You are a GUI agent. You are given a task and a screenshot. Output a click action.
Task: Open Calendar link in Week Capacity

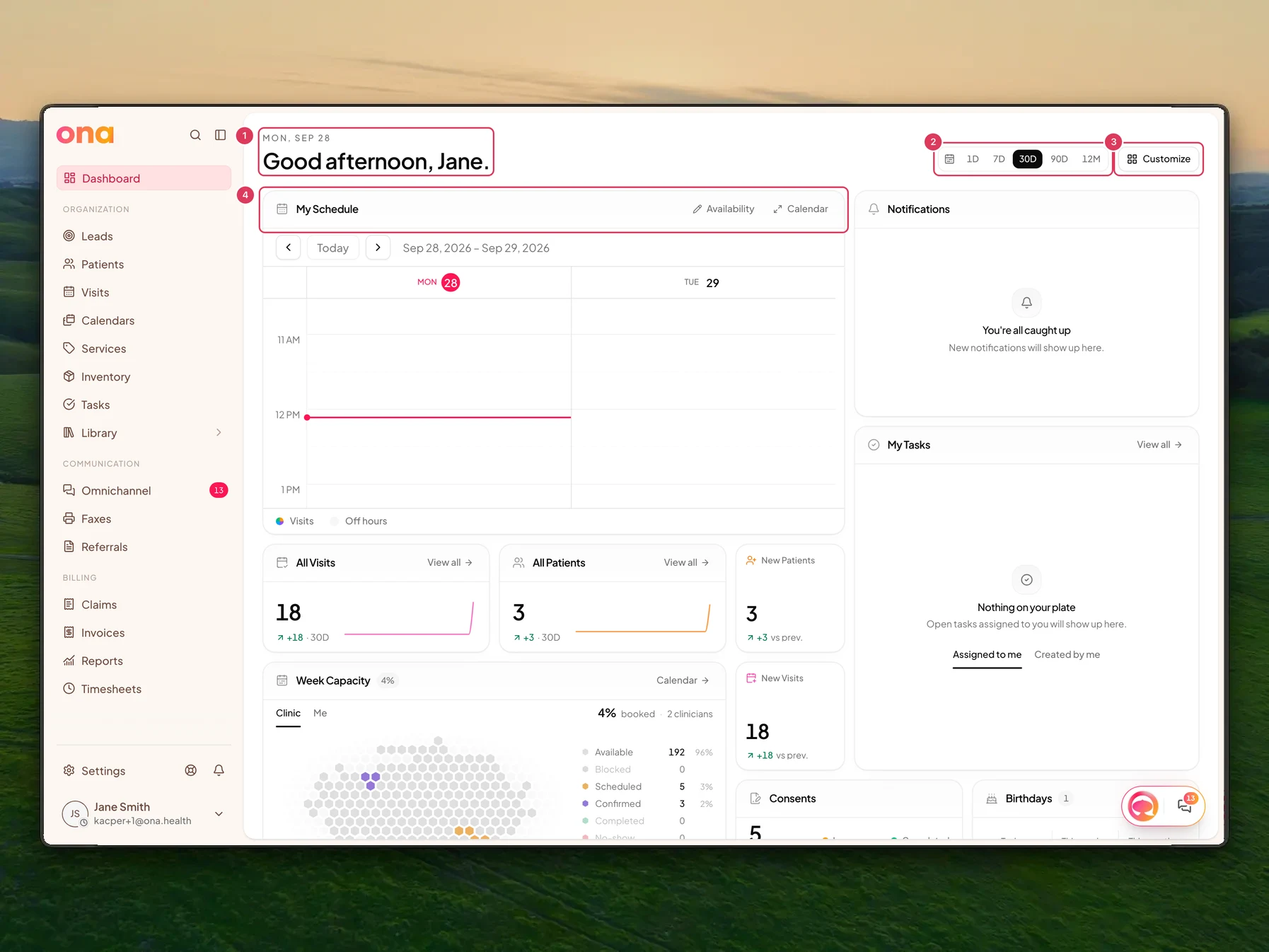point(683,680)
